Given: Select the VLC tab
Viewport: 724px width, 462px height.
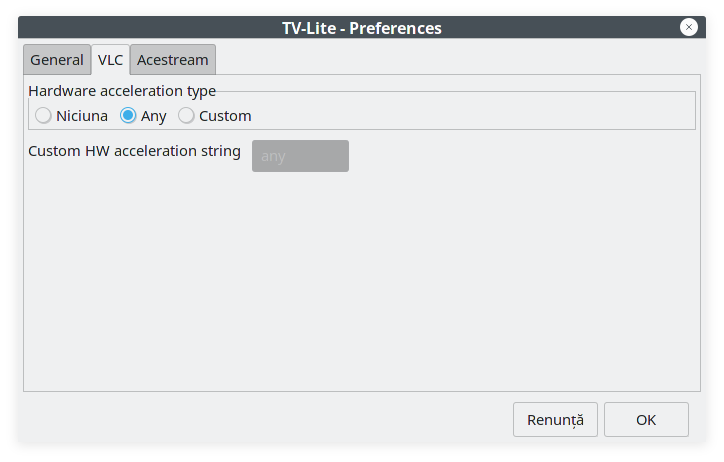Looking at the screenshot, I should [x=110, y=60].
